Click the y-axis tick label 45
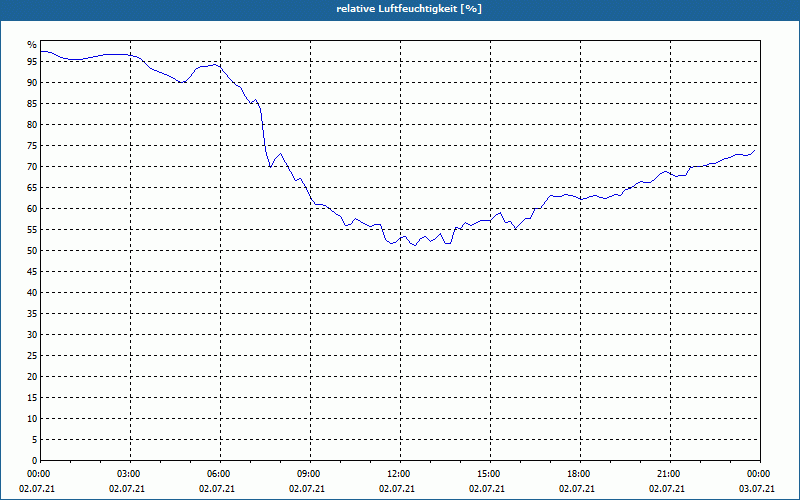The image size is (800, 500). click(32, 272)
